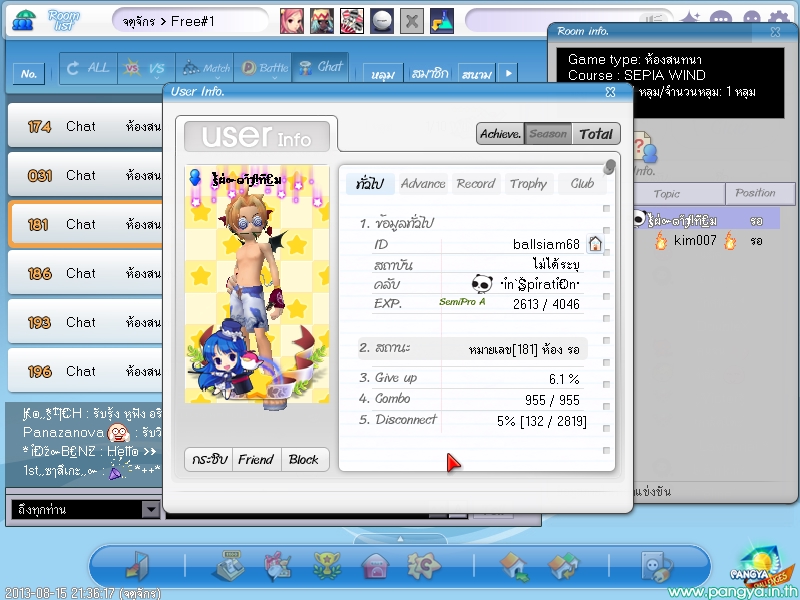
Task: Open the gift box icon in bottom bar
Action: (x=278, y=566)
